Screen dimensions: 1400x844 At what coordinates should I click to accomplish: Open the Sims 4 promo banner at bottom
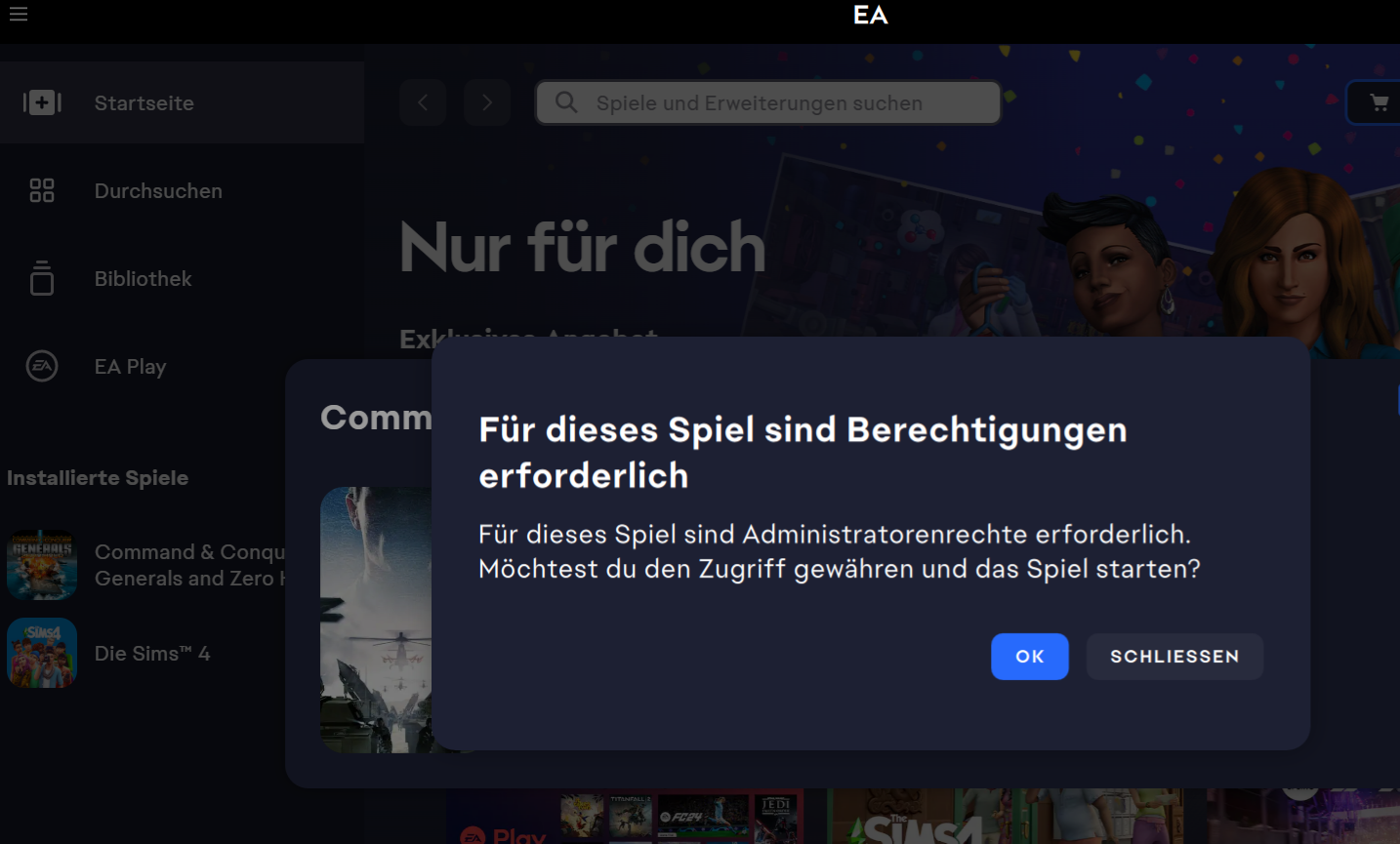coord(1006,817)
